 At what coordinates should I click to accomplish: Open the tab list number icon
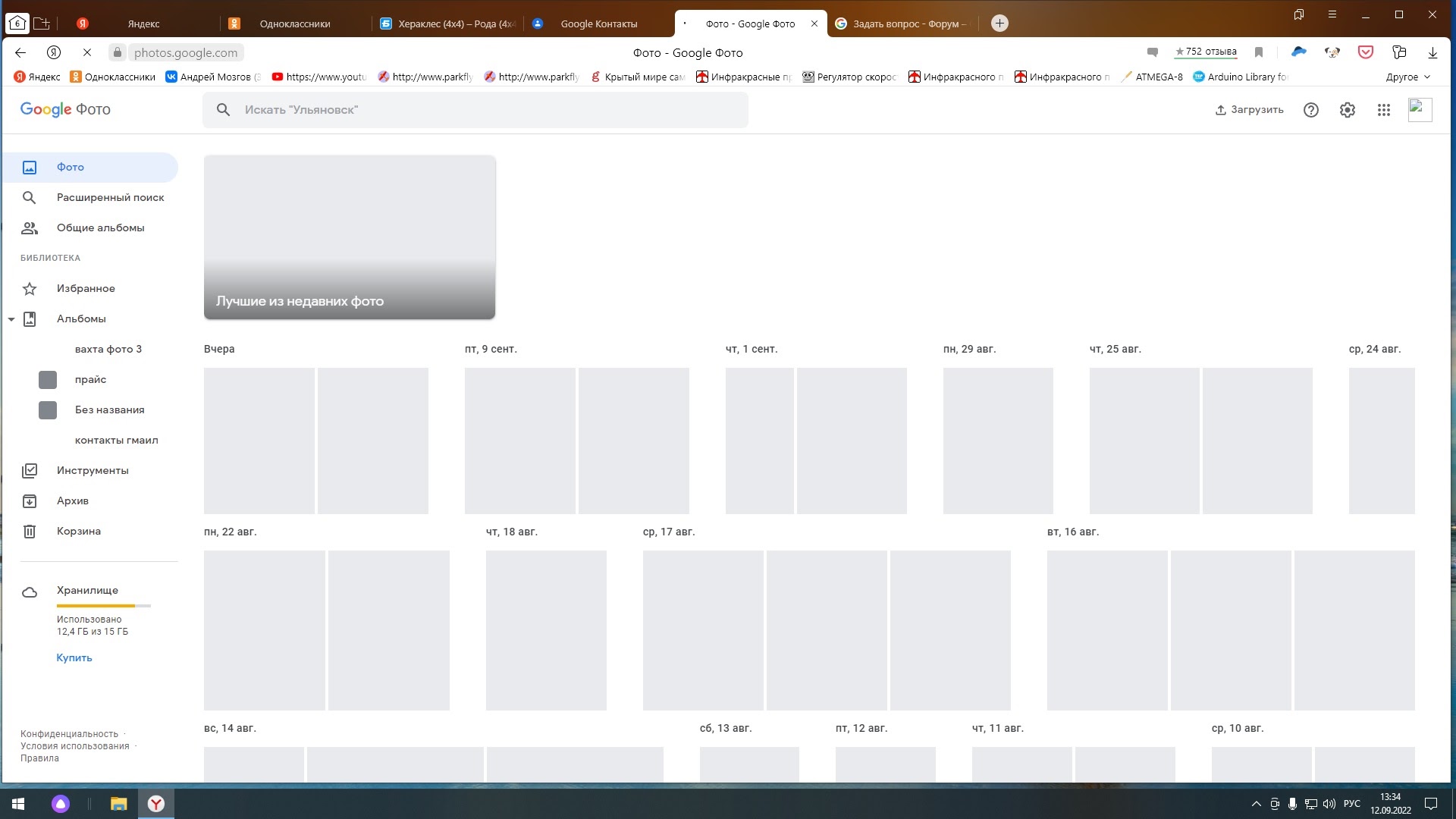pos(17,24)
